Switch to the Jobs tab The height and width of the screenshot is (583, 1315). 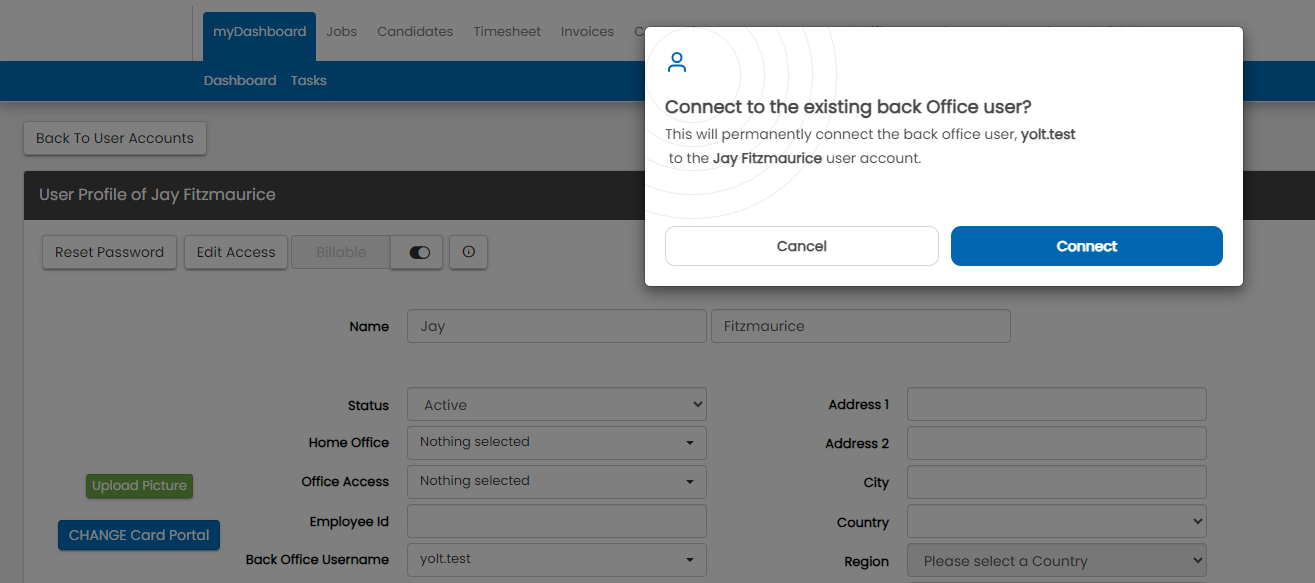pyautogui.click(x=341, y=31)
